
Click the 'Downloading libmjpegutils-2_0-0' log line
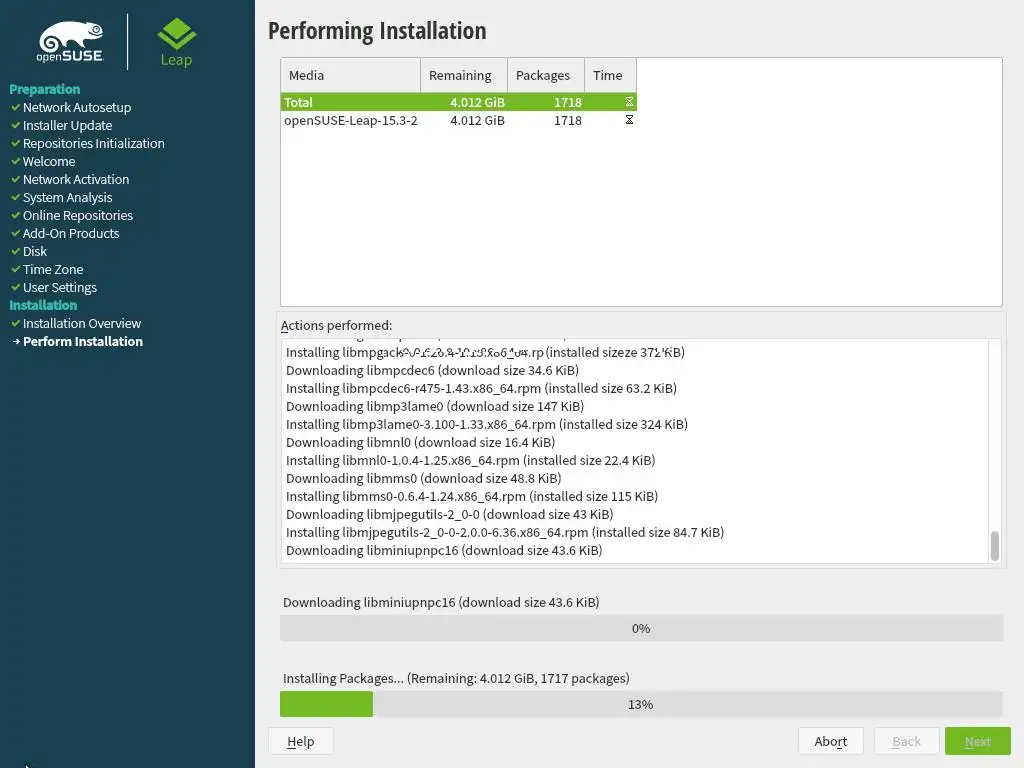coord(449,515)
